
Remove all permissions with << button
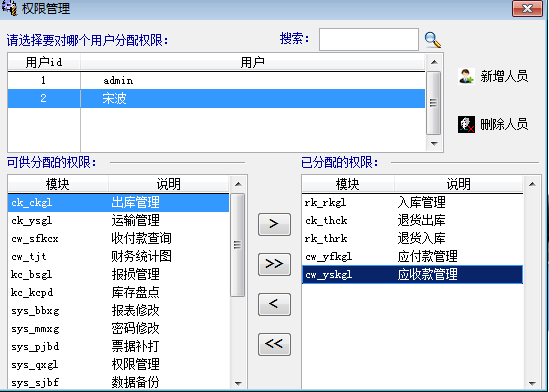(274, 344)
